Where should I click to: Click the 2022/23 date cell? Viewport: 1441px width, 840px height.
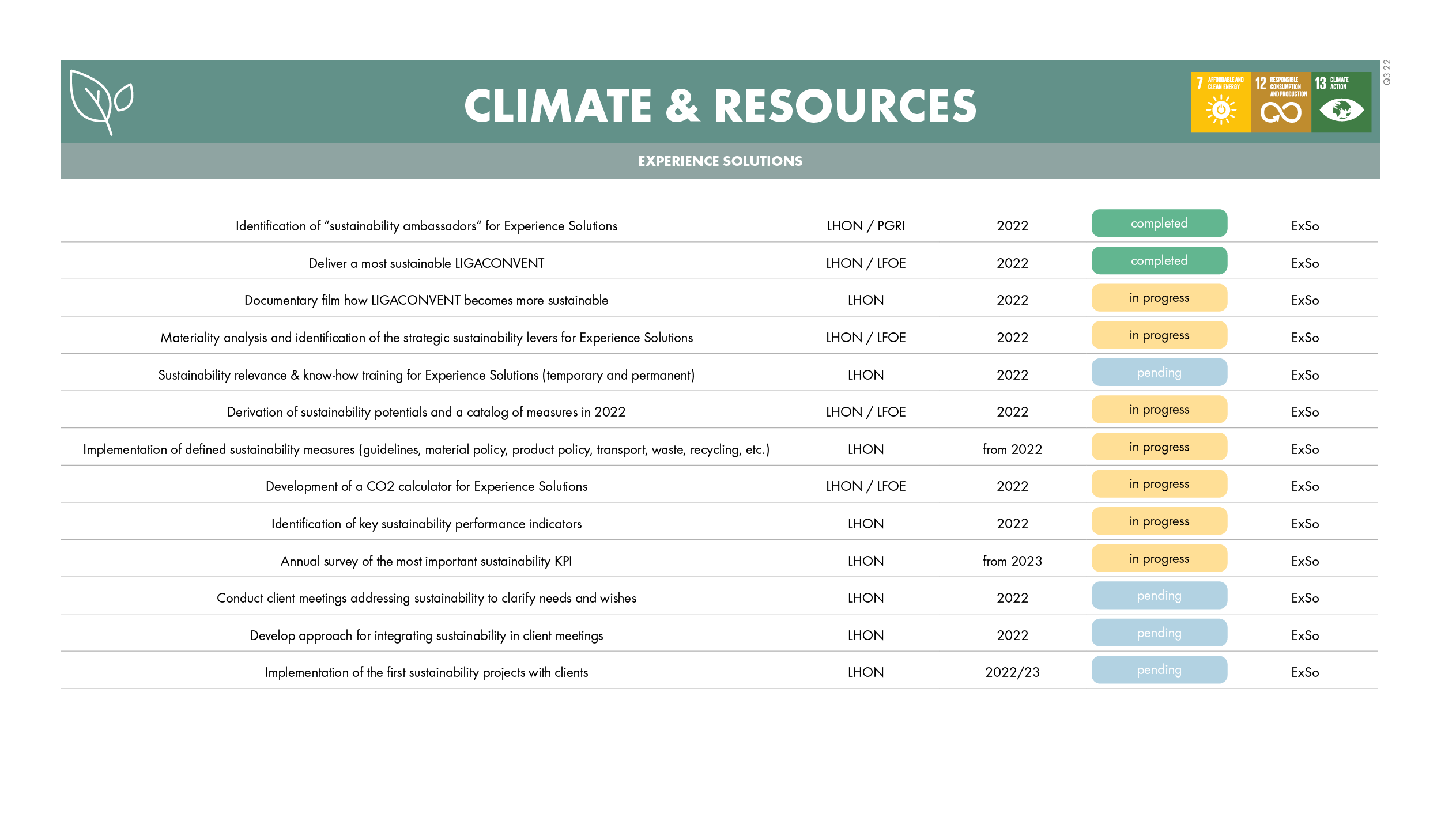point(1012,672)
